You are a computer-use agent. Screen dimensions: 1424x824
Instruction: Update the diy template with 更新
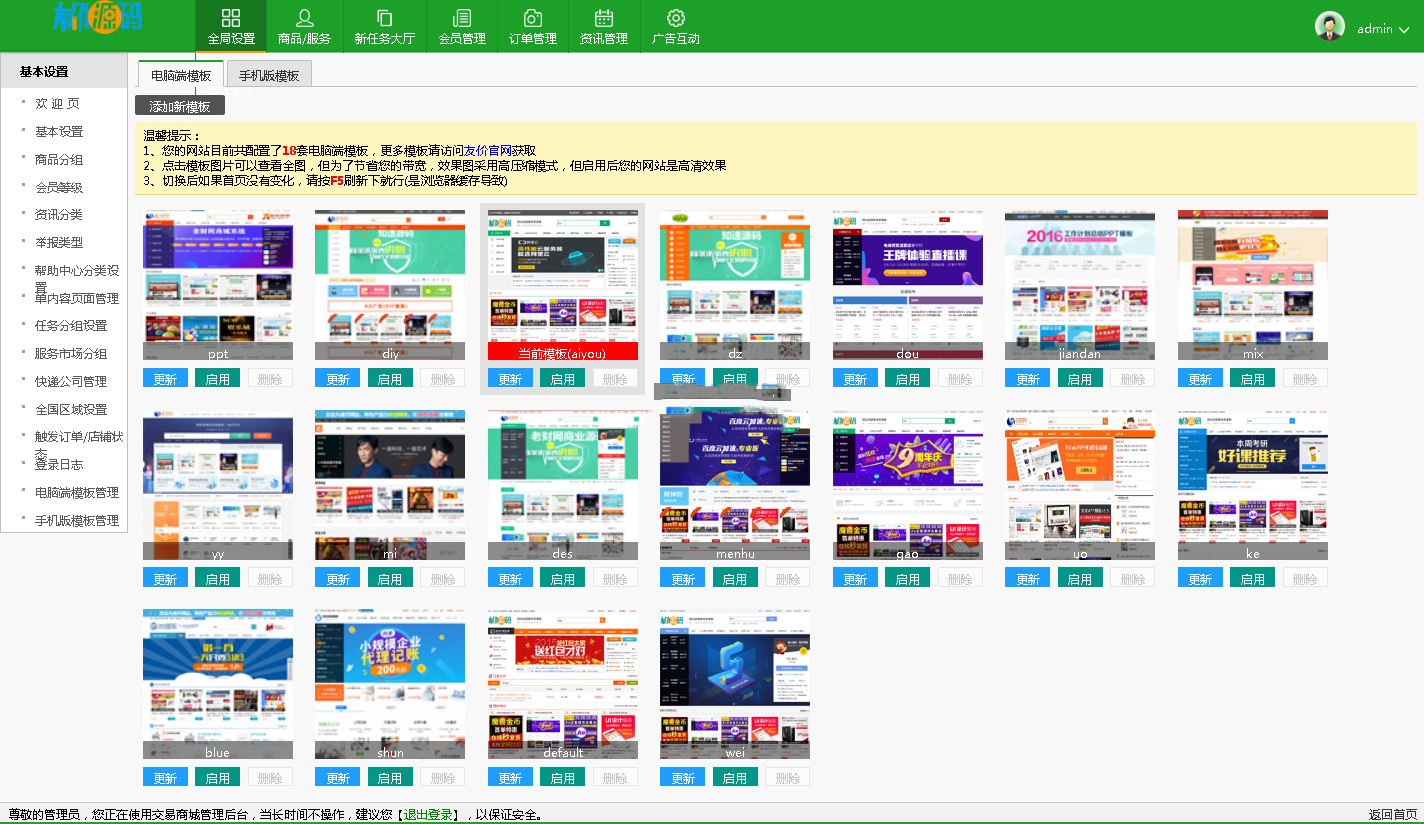(x=338, y=379)
